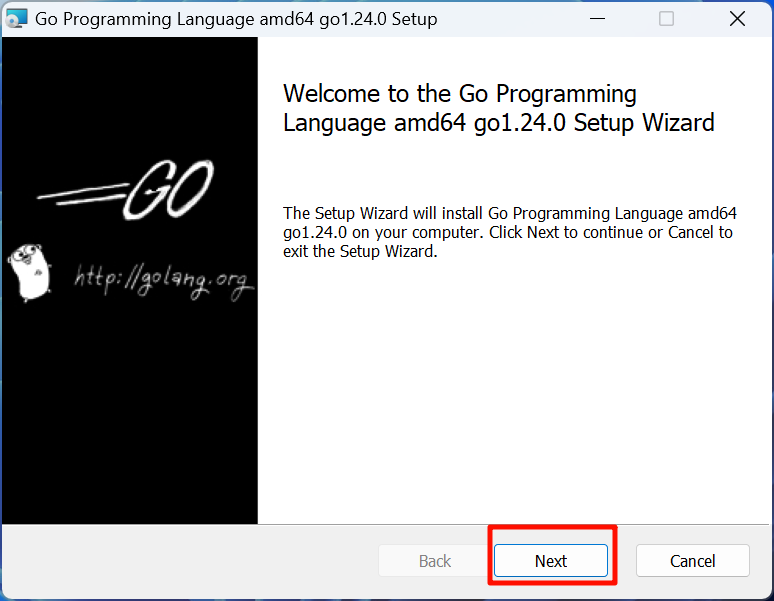Cancel the Go setup wizard
The image size is (774, 601).
click(x=693, y=561)
